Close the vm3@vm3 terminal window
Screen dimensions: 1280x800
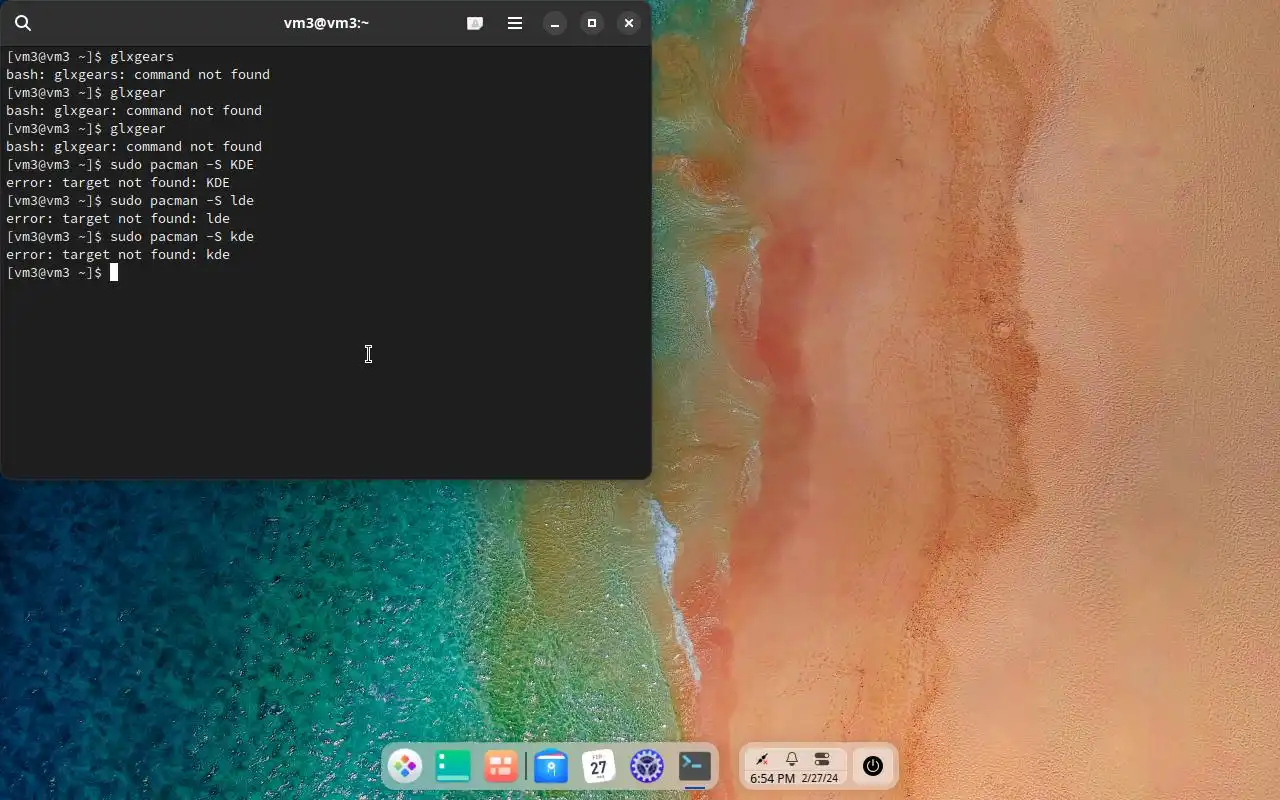point(629,23)
